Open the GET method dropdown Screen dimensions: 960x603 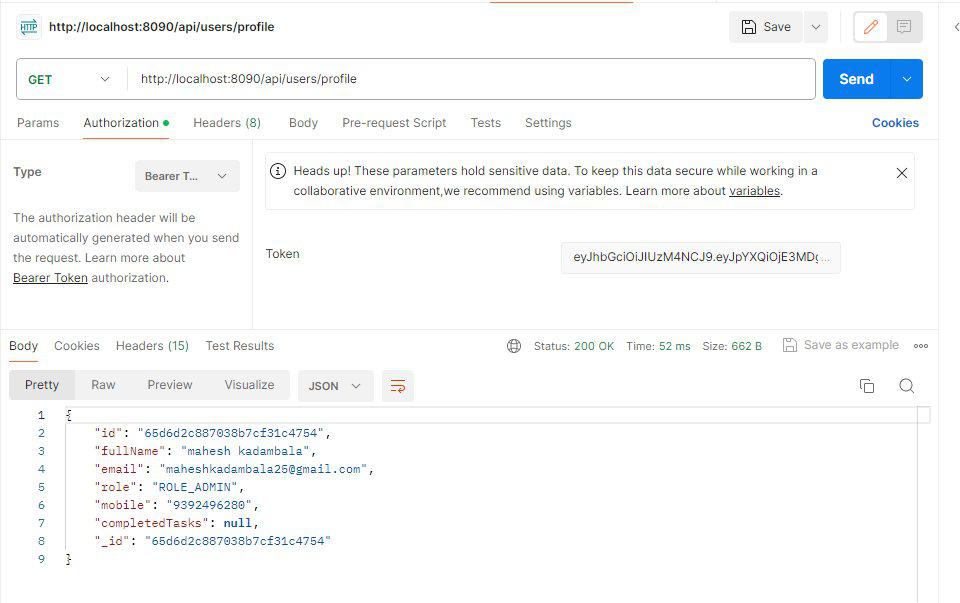68,78
